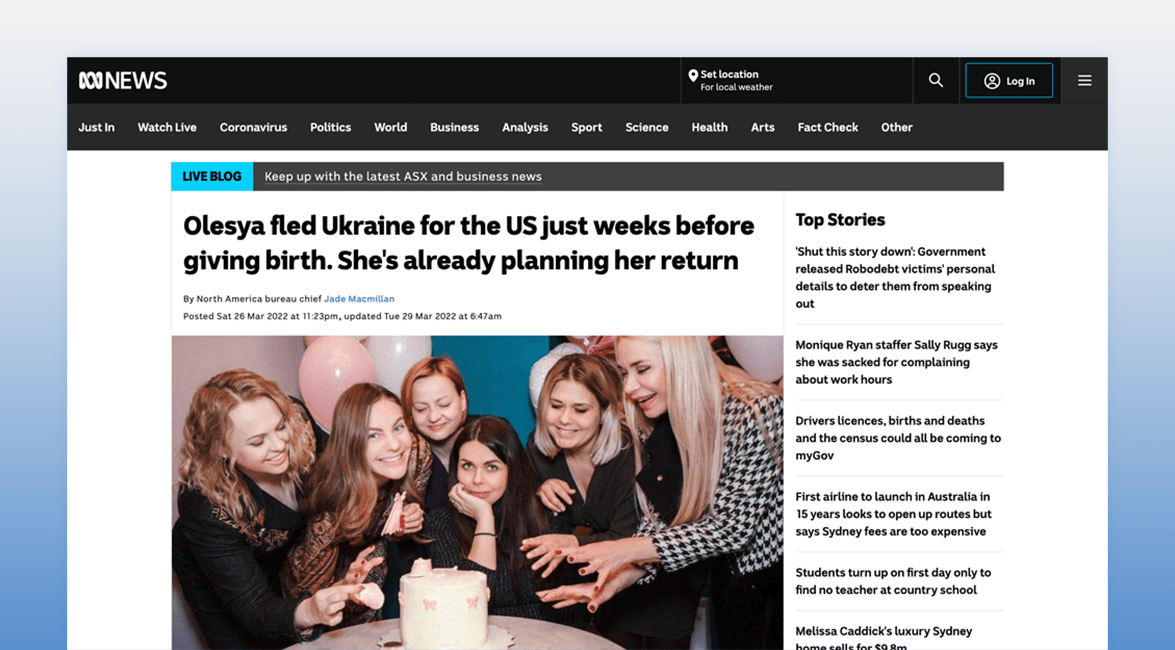Select the Fact Check nav item
The height and width of the screenshot is (650, 1175).
tap(827, 127)
